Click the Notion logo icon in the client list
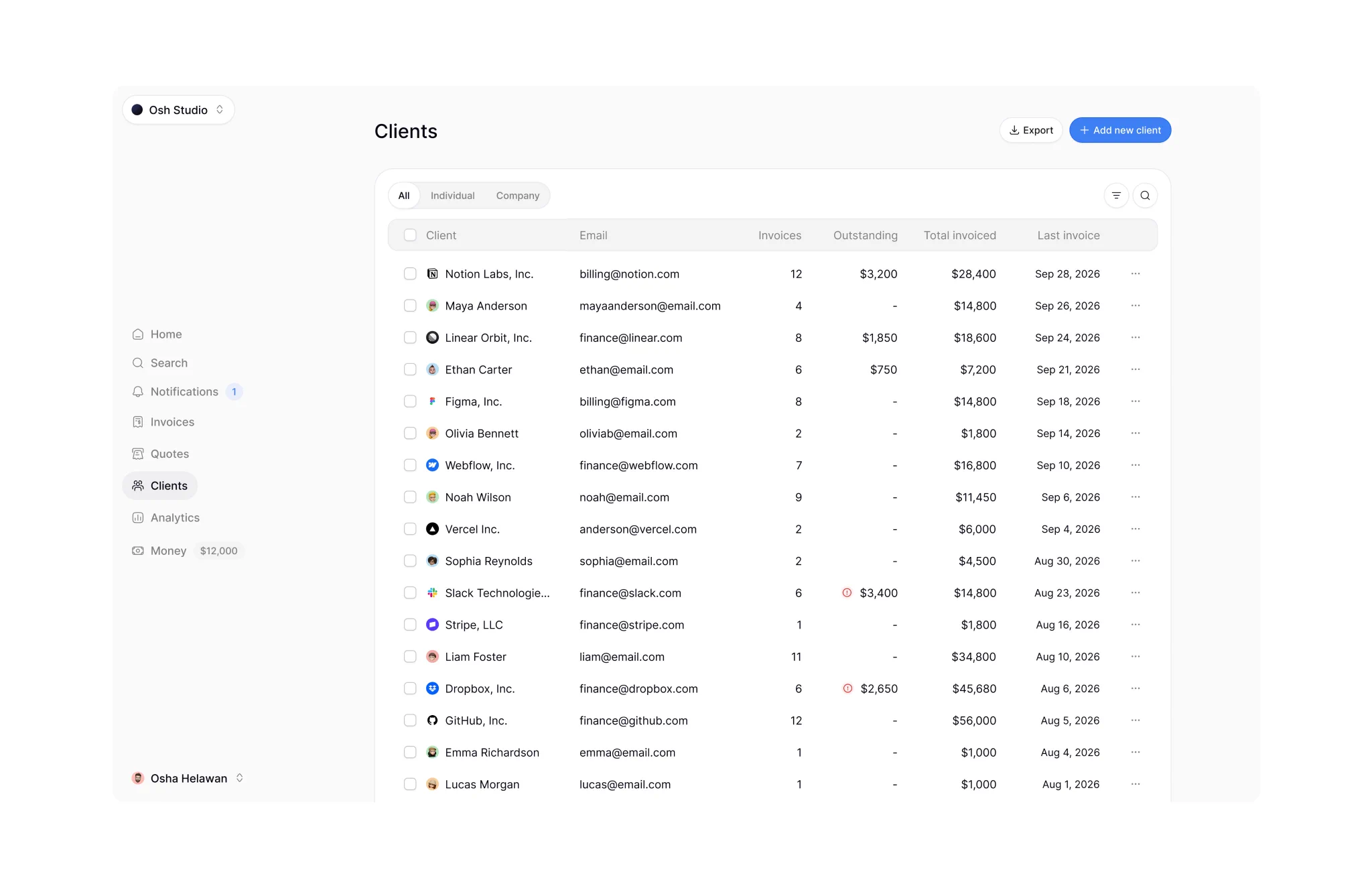This screenshot has height=888, width=1372. pyautogui.click(x=432, y=273)
